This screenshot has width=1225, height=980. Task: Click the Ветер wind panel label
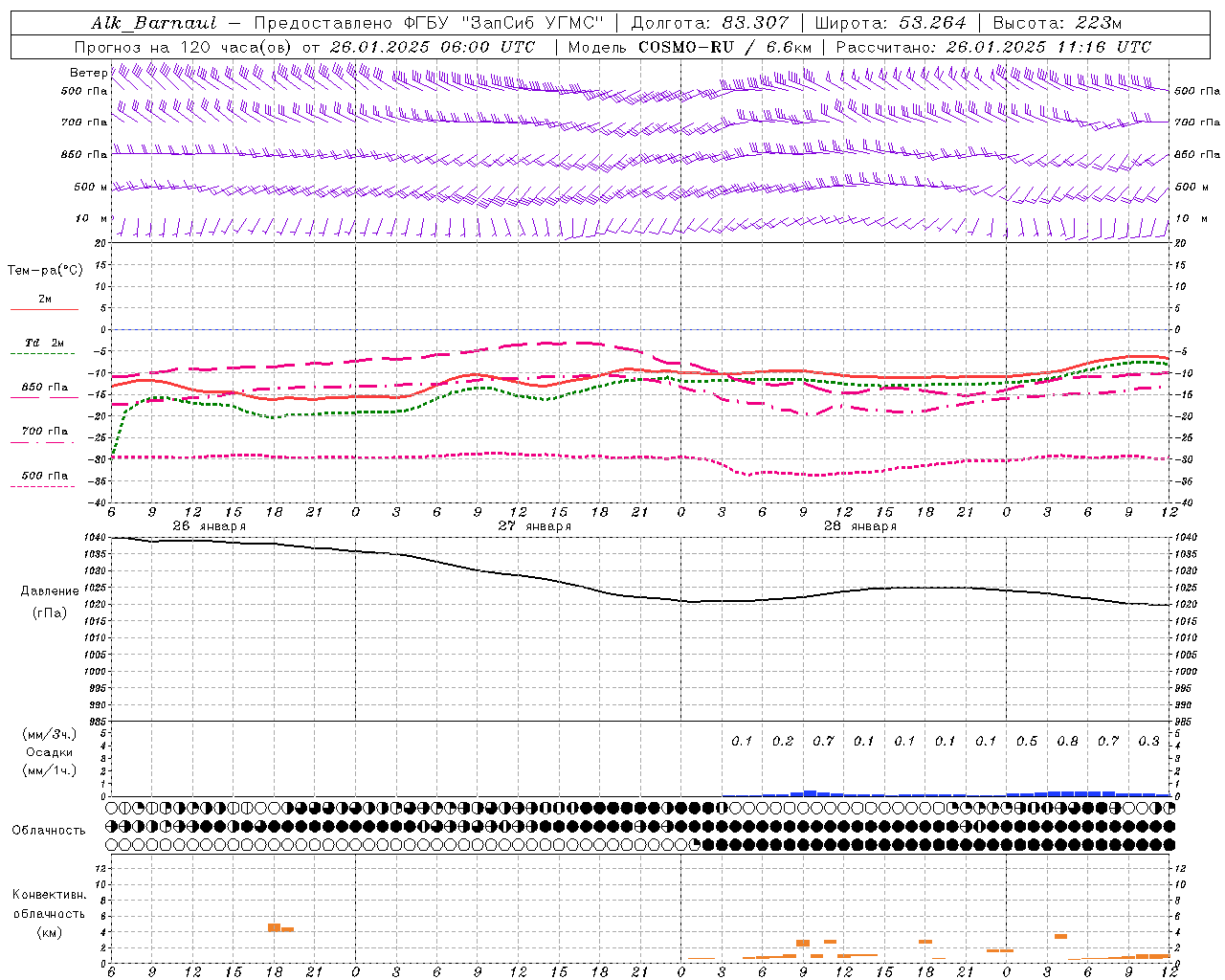88,73
